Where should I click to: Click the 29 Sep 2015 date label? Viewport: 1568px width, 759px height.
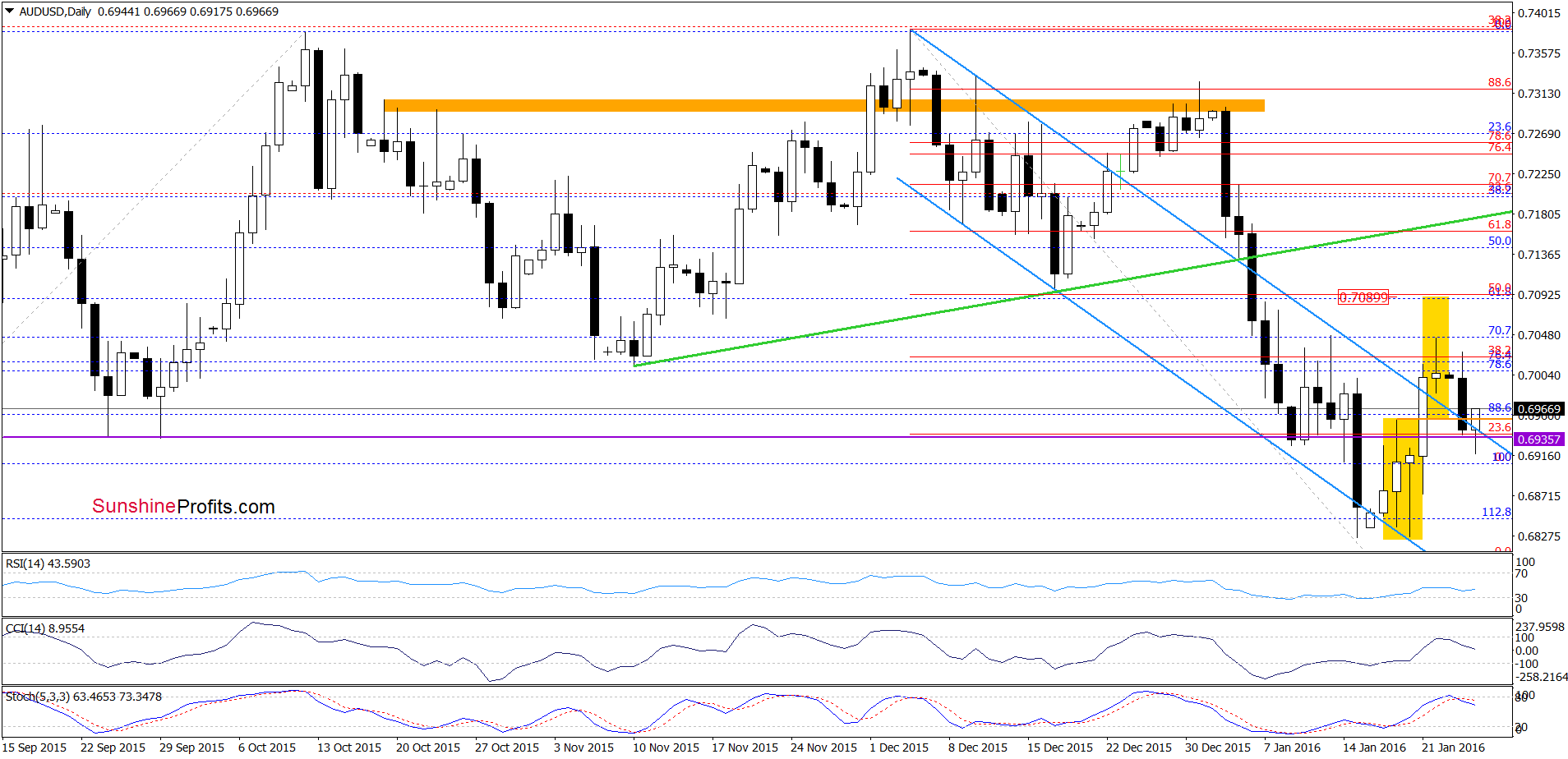[191, 747]
